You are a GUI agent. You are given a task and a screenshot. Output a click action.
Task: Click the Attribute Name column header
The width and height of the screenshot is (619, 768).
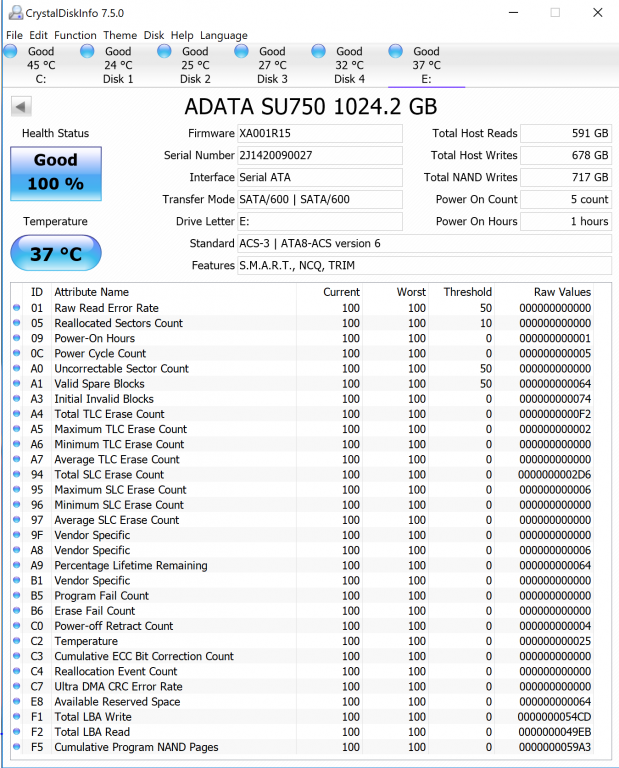point(91,292)
